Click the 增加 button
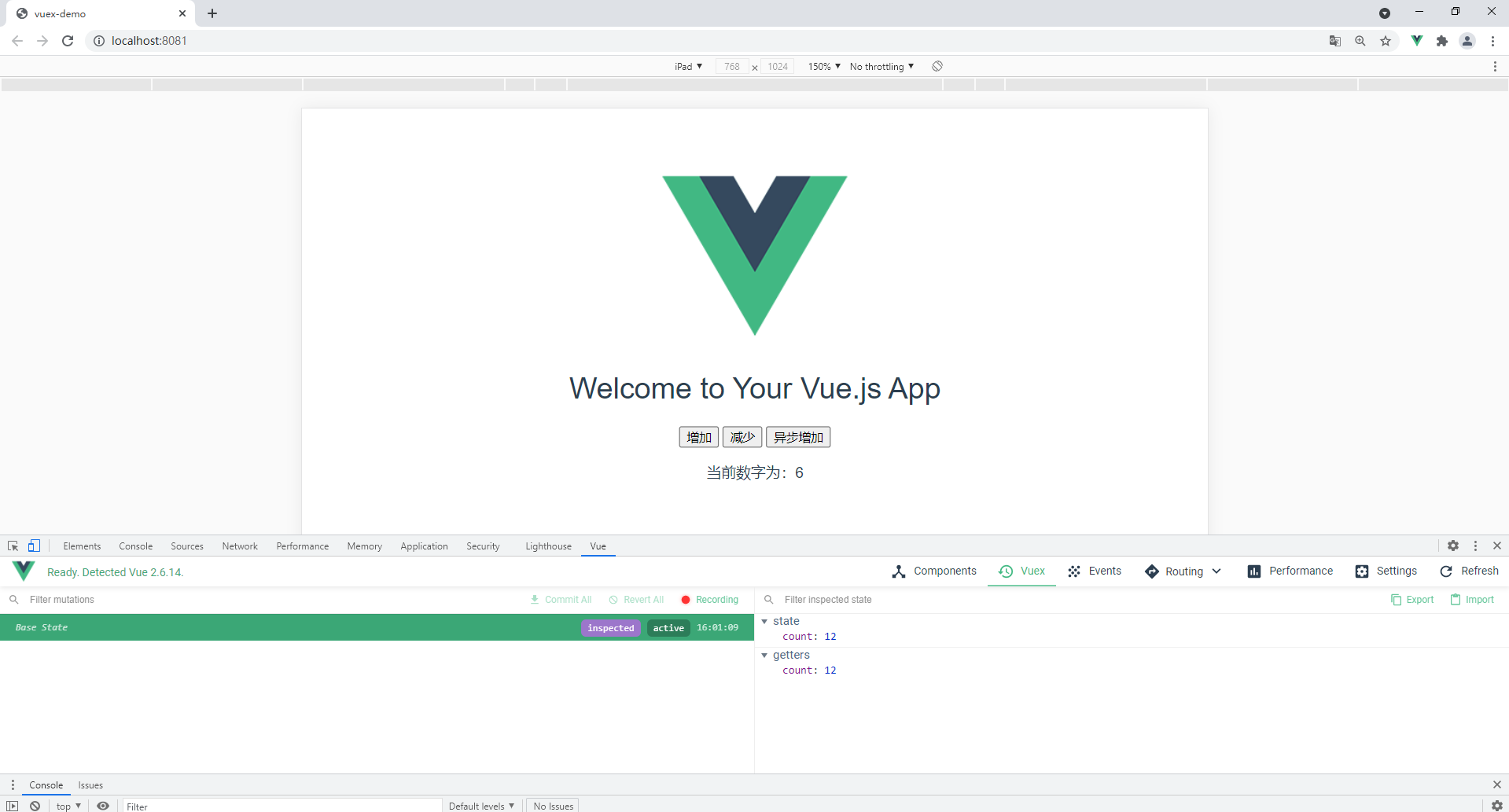Screen dimensions: 1509x812 (x=699, y=437)
